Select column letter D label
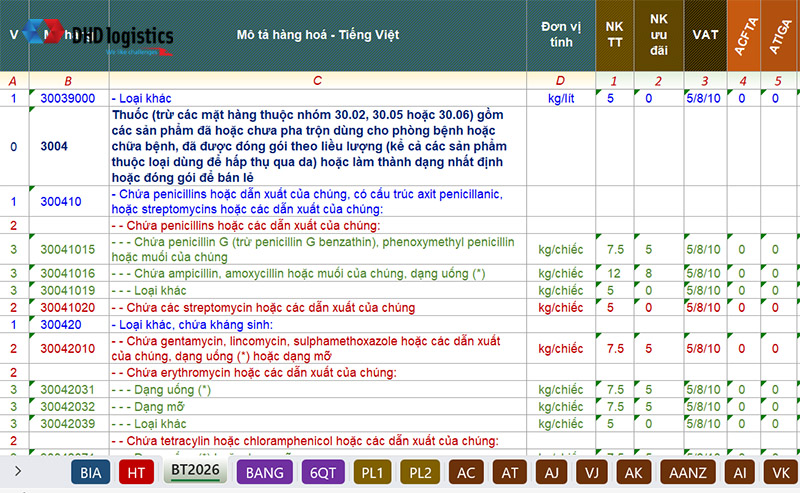The height and width of the screenshot is (493, 800). 560,81
